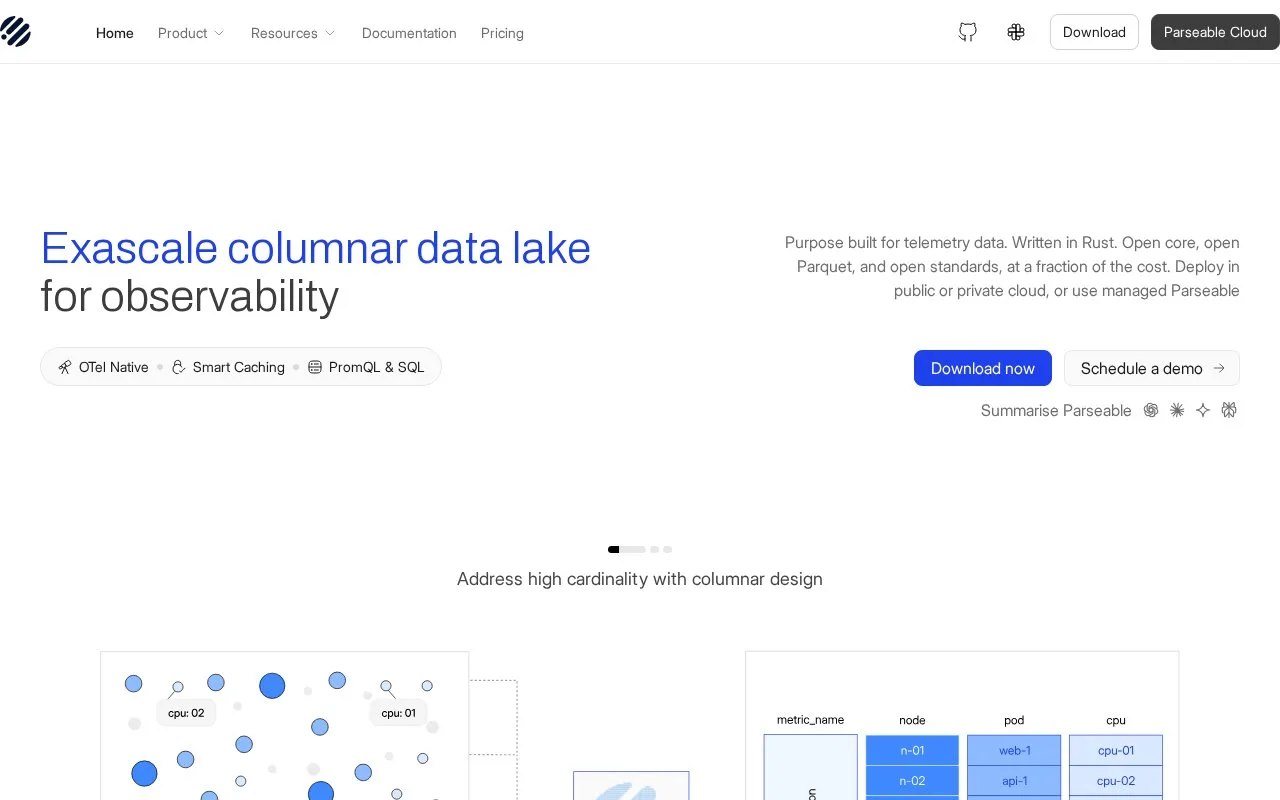Click the butterfly-shaped AI summary icon

[x=1229, y=410]
